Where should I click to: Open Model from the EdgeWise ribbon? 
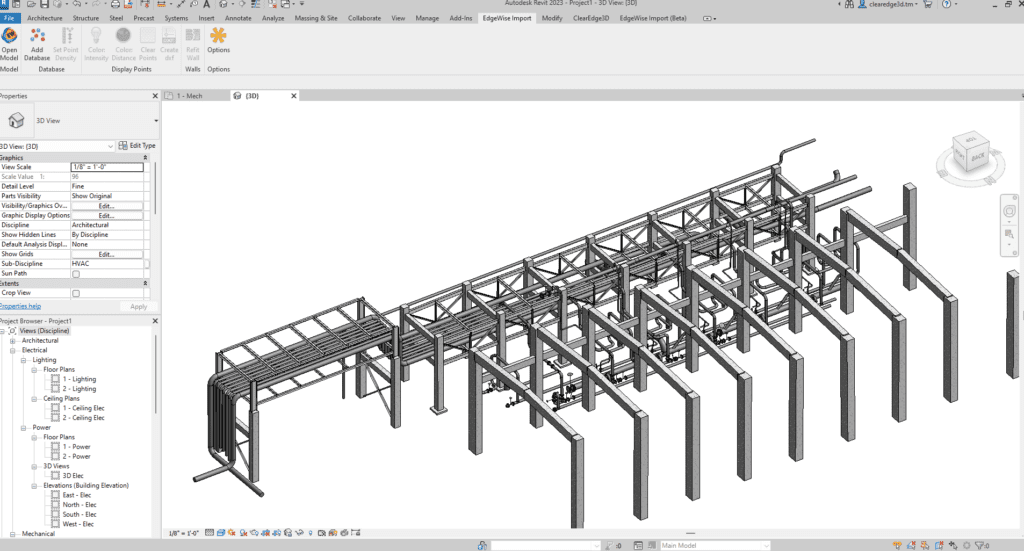(10, 44)
